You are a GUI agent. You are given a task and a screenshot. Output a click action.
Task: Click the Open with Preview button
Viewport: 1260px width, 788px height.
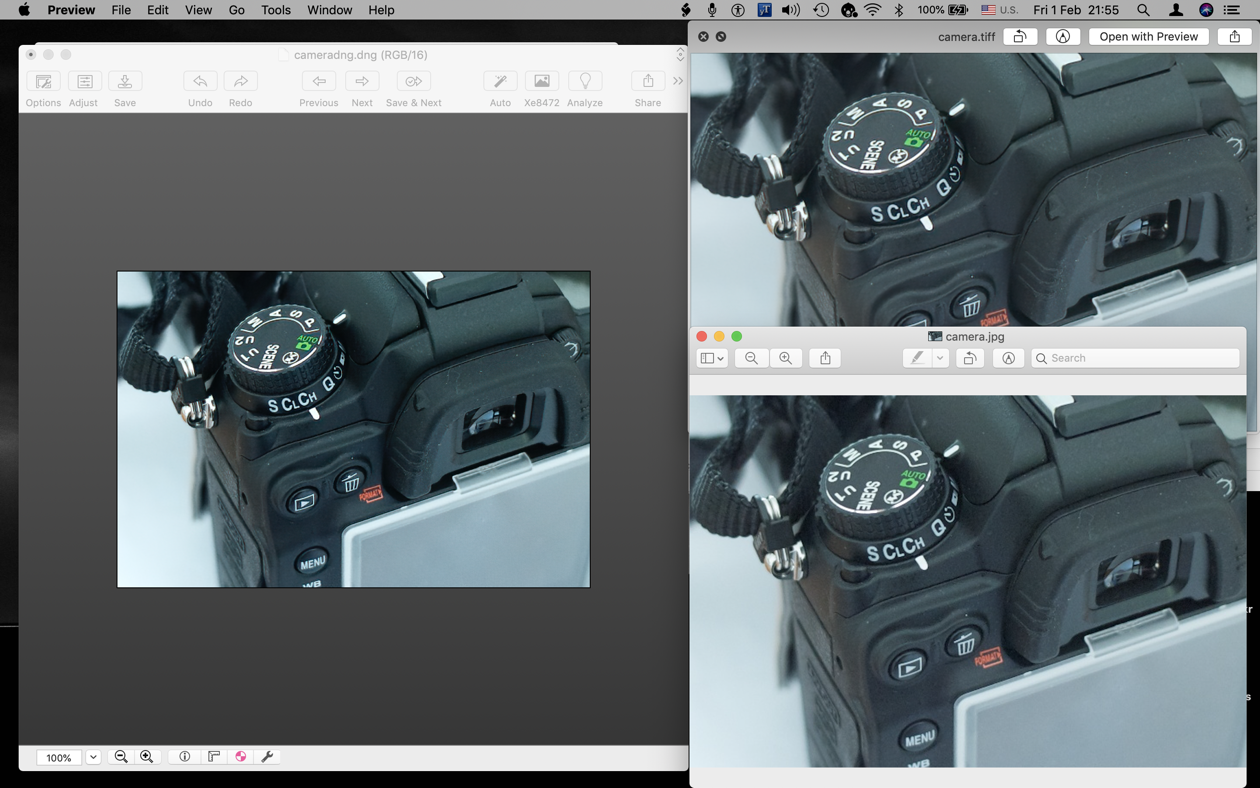click(1149, 37)
